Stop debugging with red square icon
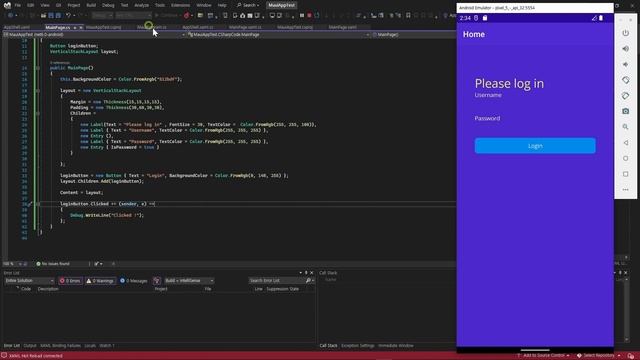640x360 pixels. (309, 16)
